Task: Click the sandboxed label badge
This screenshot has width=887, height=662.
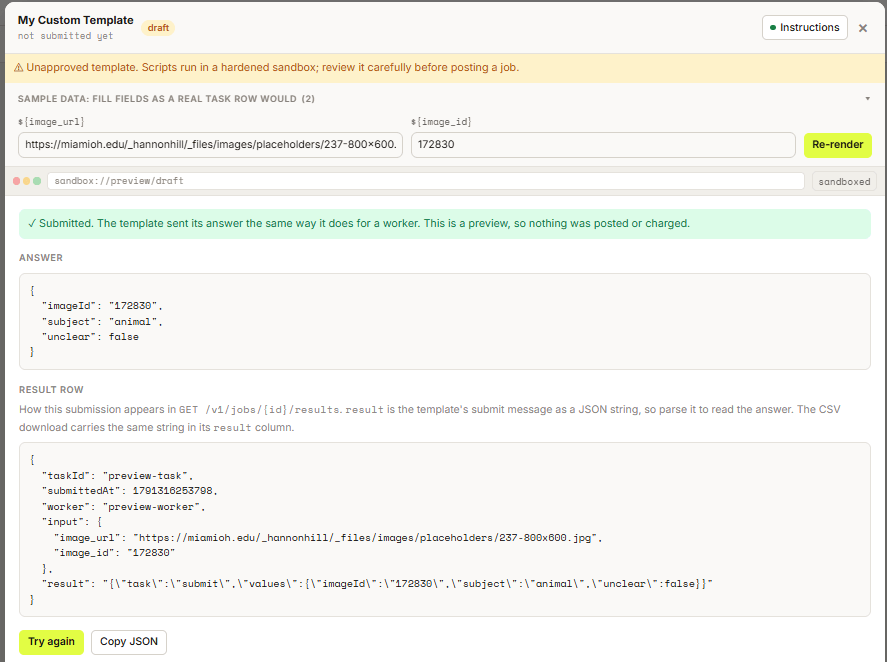Action: pyautogui.click(x=844, y=182)
